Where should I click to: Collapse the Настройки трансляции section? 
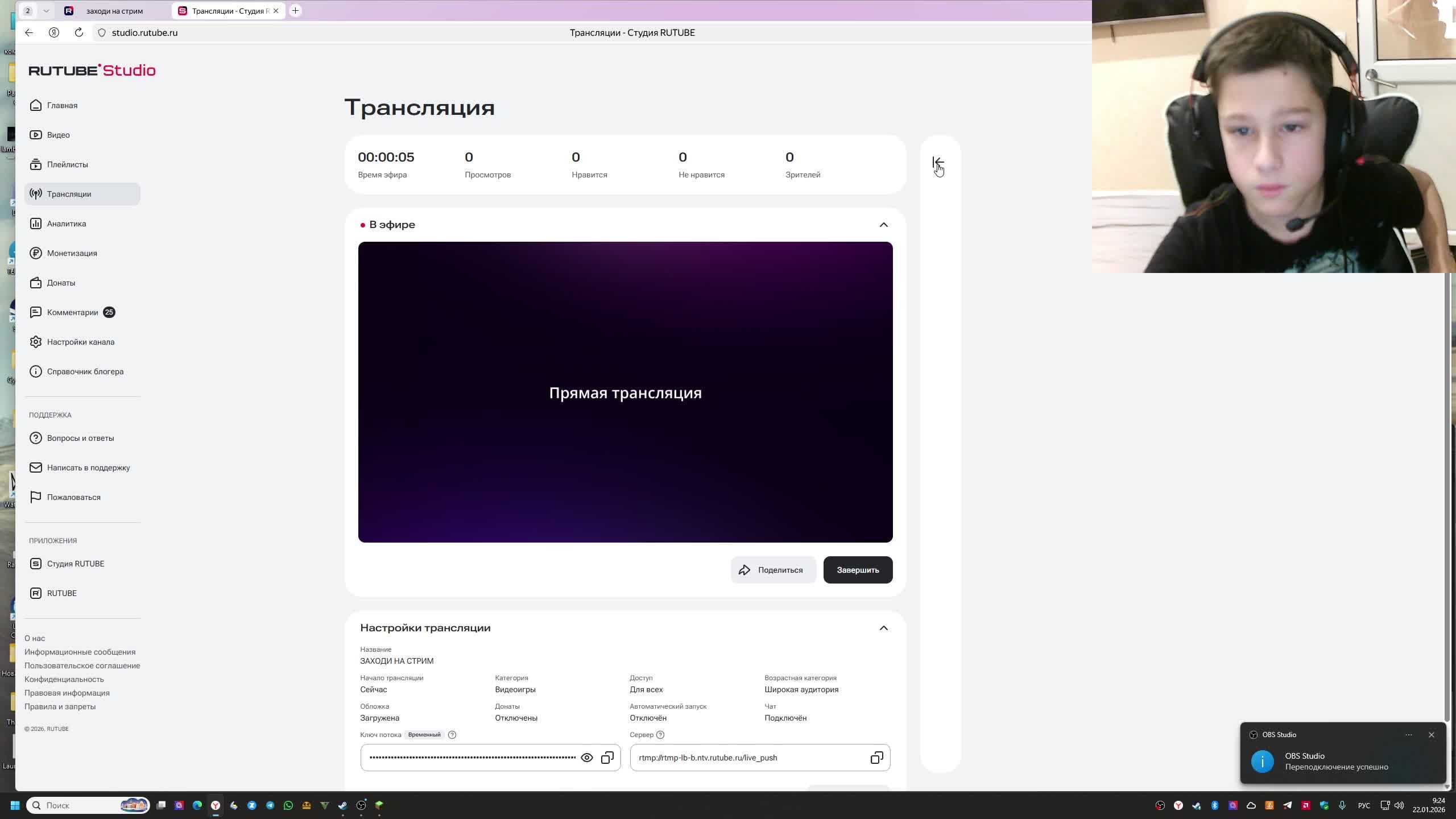point(883,628)
